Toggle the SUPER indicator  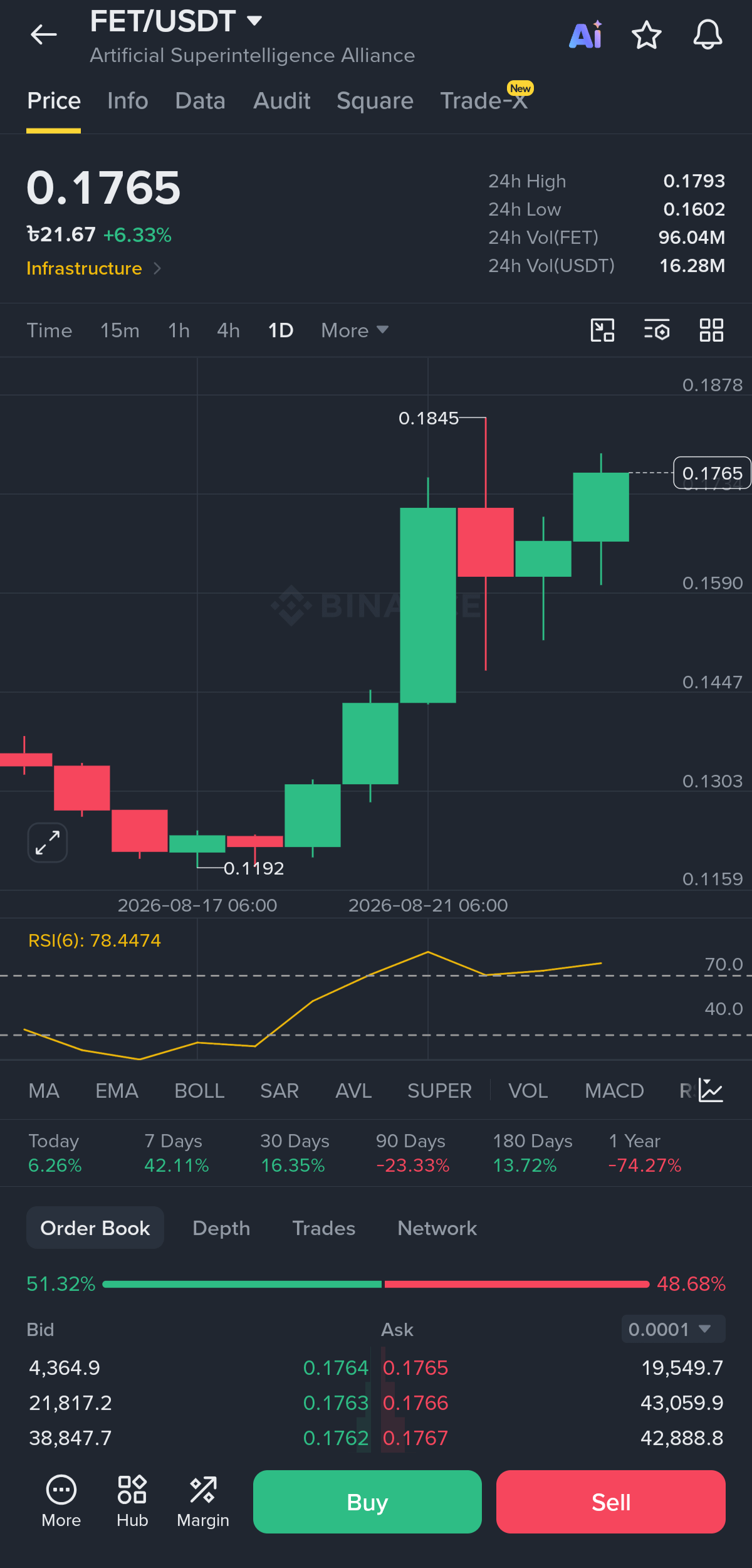(440, 1091)
